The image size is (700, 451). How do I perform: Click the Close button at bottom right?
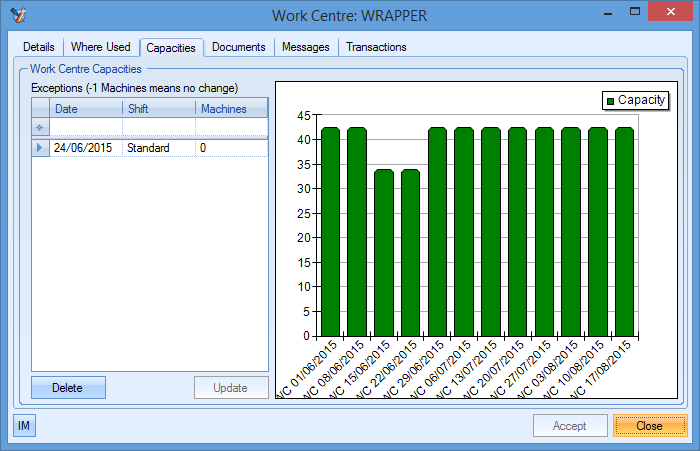649,426
